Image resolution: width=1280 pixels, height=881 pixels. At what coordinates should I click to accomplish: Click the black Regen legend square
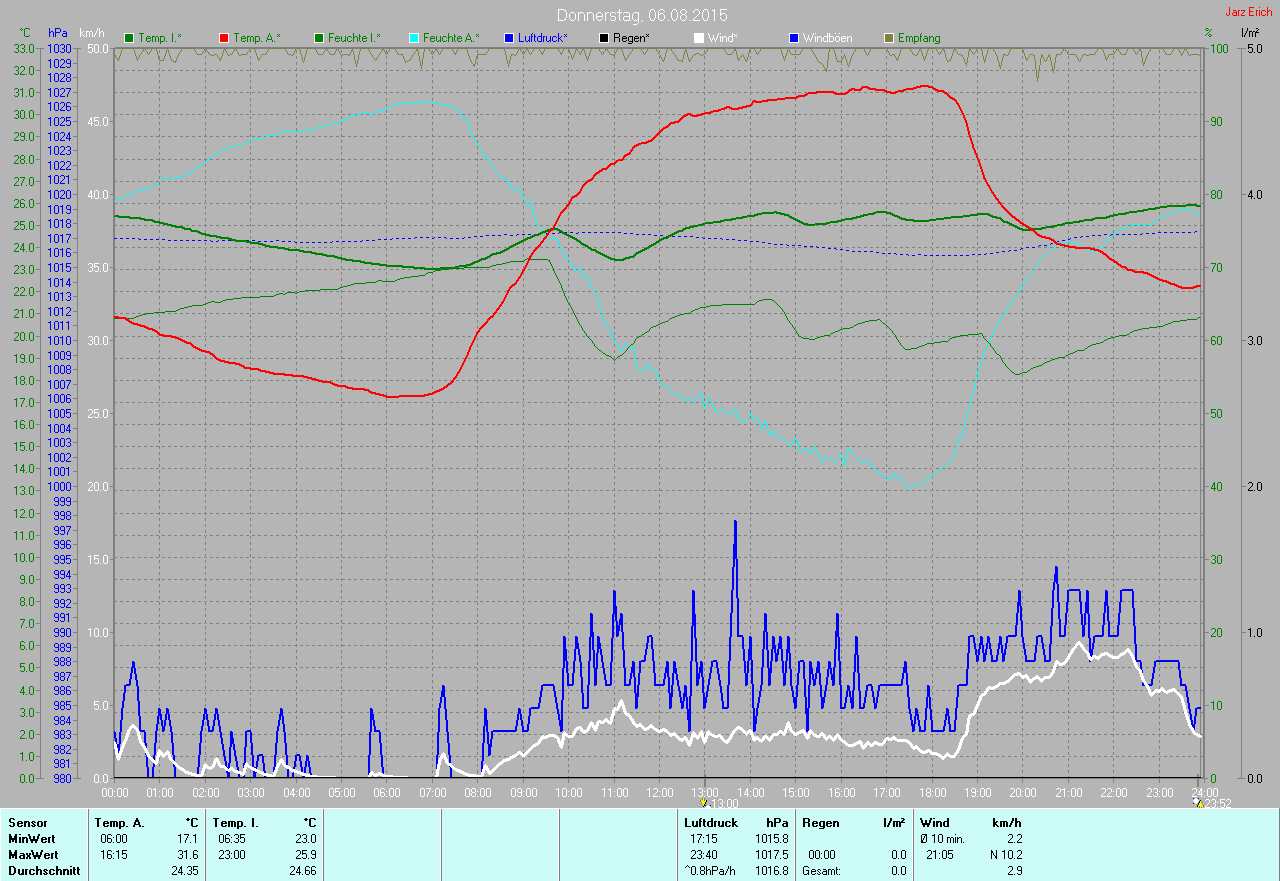604,38
